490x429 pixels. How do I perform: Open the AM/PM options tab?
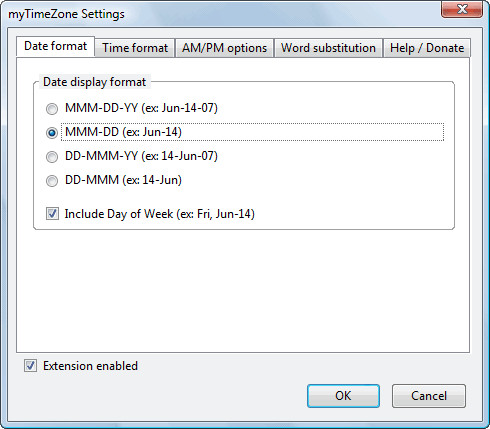224,48
